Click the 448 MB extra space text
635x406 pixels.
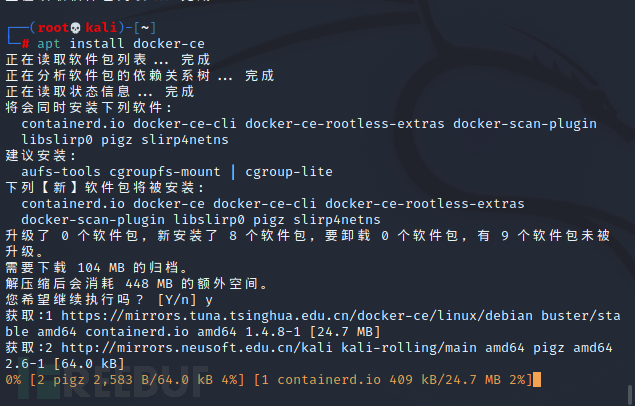click(x=149, y=284)
